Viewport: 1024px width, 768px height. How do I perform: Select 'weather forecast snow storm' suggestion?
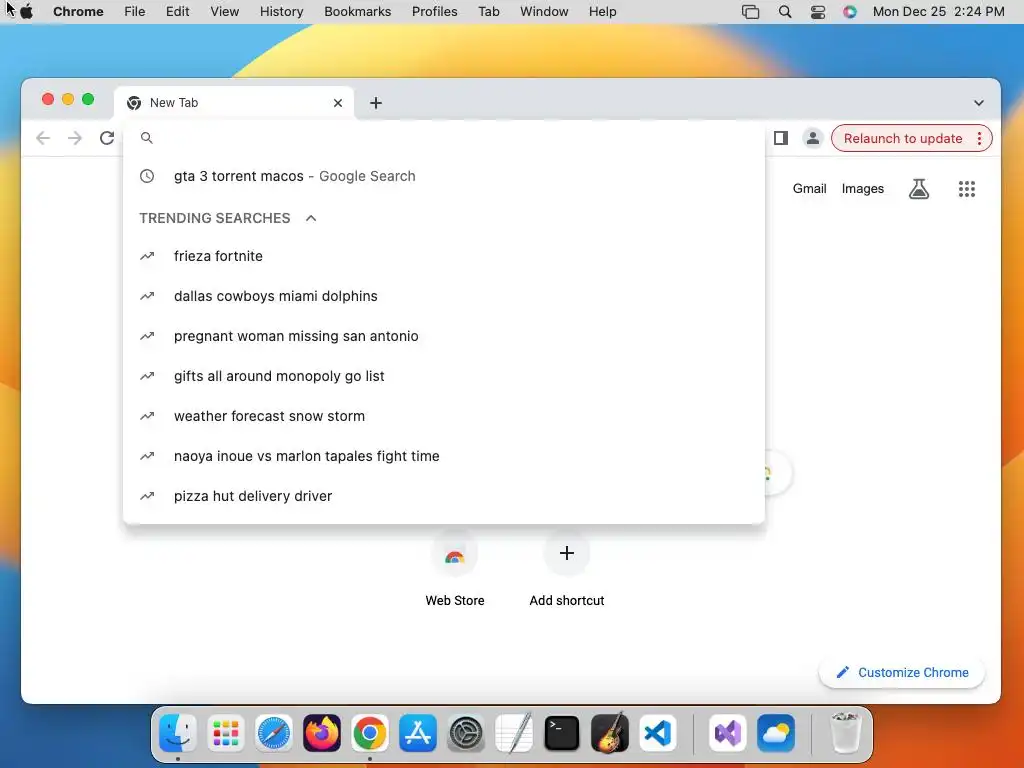[x=444, y=416]
